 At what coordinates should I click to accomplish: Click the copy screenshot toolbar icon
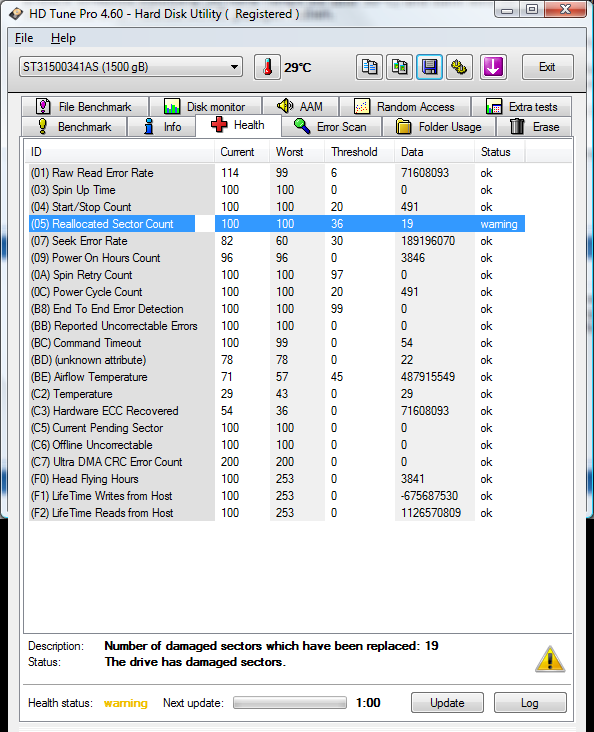click(399, 67)
